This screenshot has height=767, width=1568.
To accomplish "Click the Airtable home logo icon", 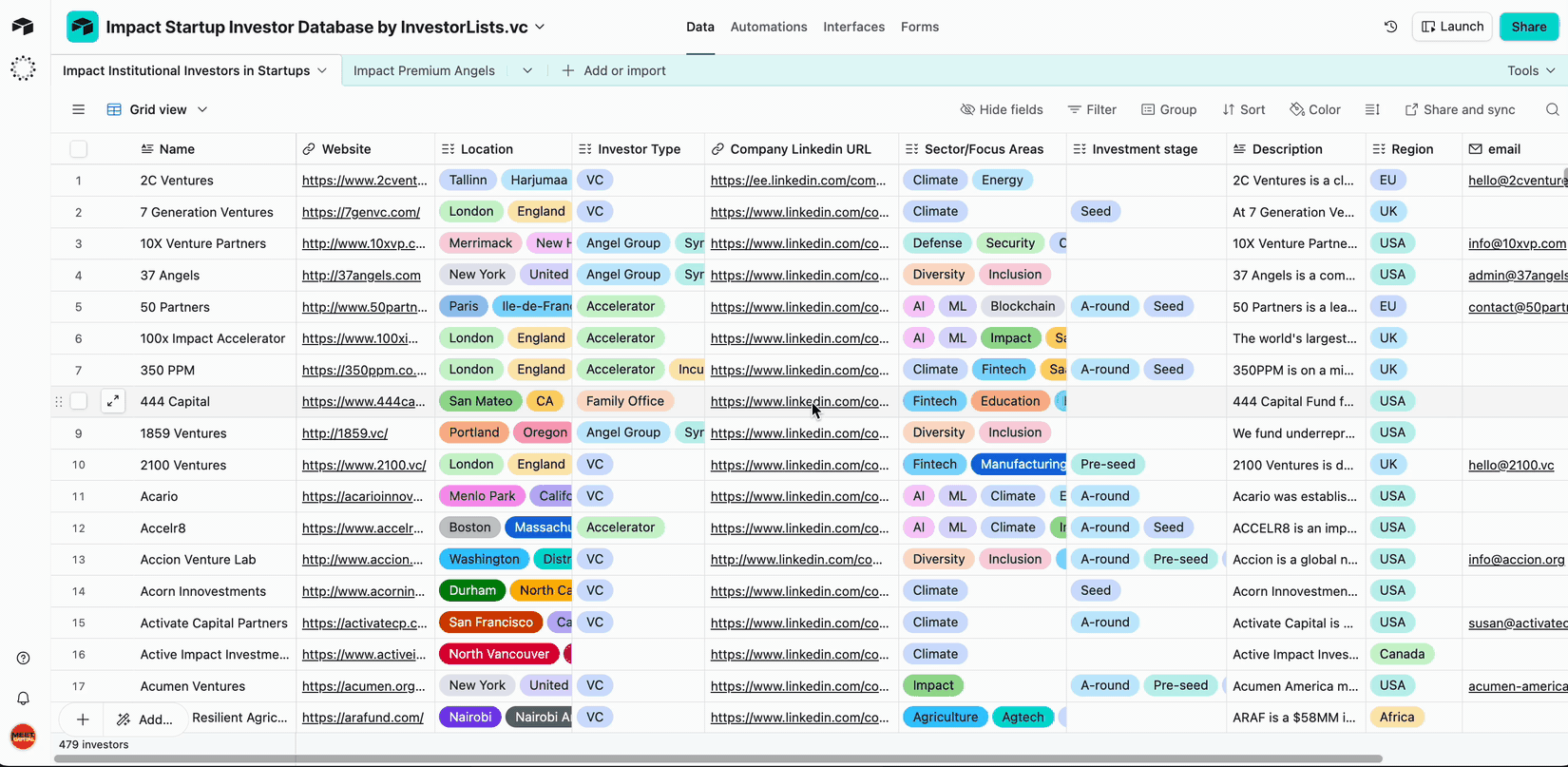I will coord(23,27).
